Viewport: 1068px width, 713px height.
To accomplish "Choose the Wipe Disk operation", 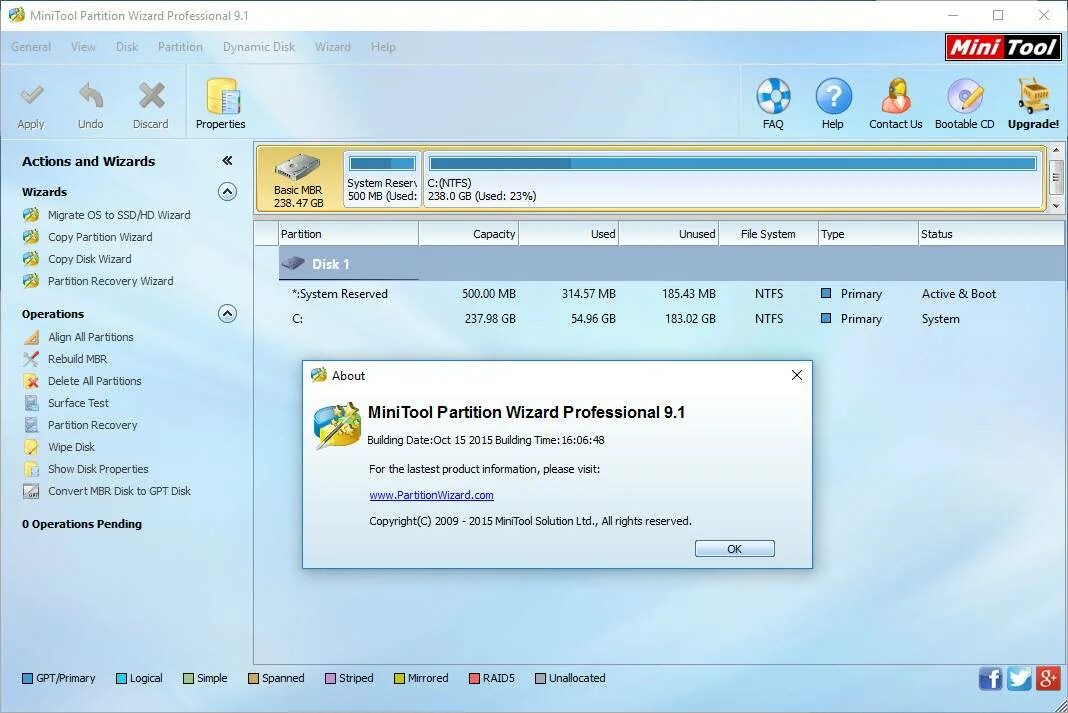I will pyautogui.click(x=71, y=447).
